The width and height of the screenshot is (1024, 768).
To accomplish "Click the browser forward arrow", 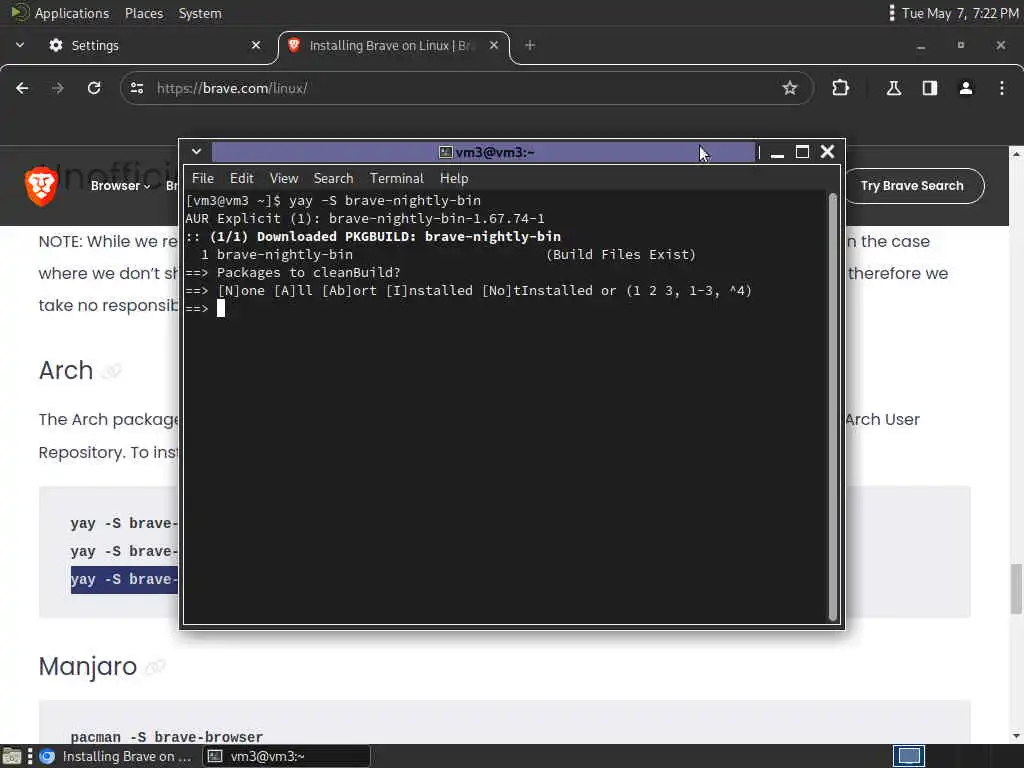I will tap(57, 88).
